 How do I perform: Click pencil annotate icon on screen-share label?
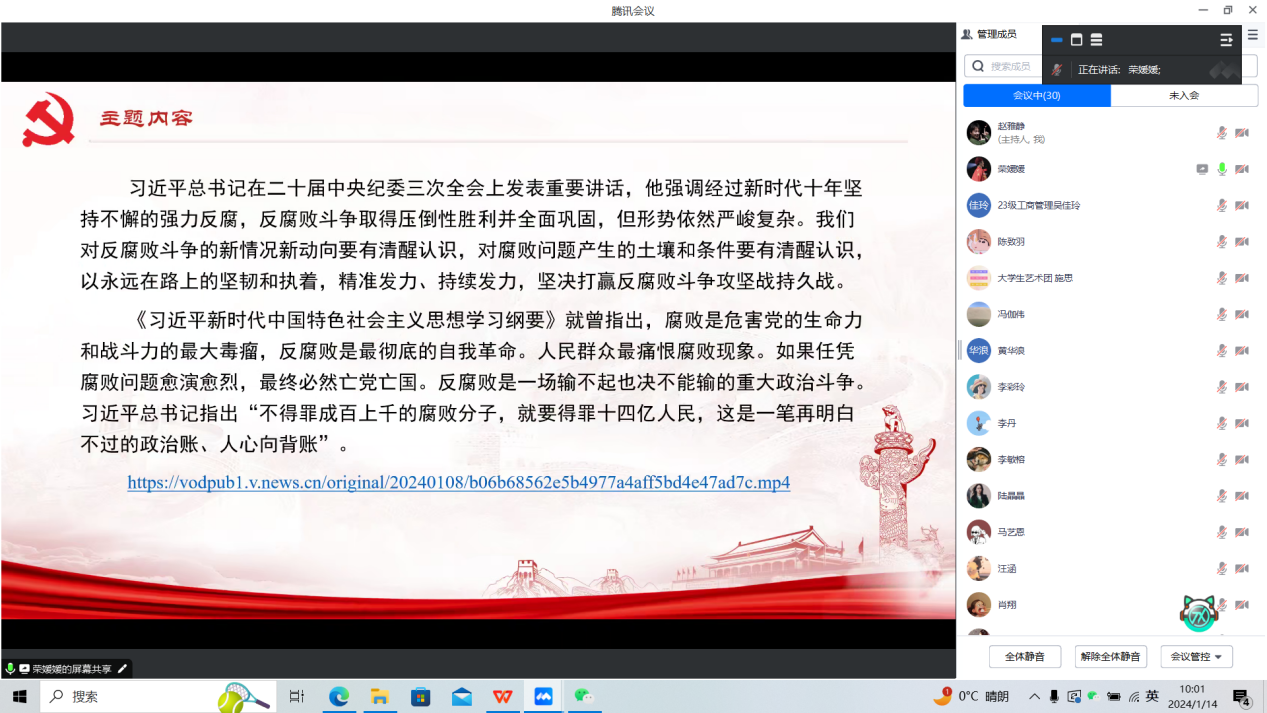[x=122, y=668]
